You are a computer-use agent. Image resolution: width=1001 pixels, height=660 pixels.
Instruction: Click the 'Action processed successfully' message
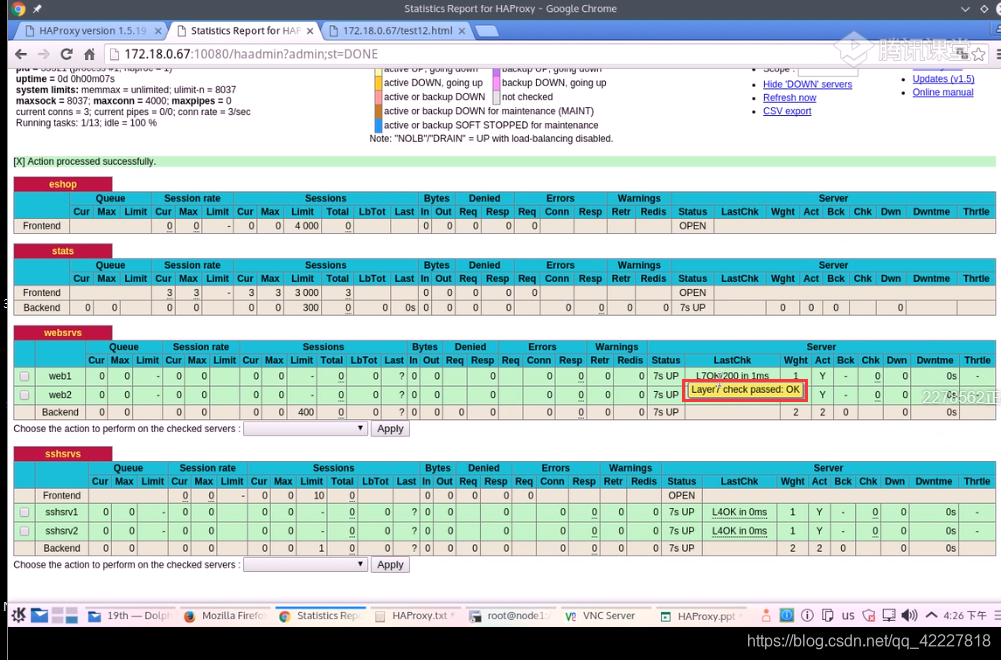(84, 161)
